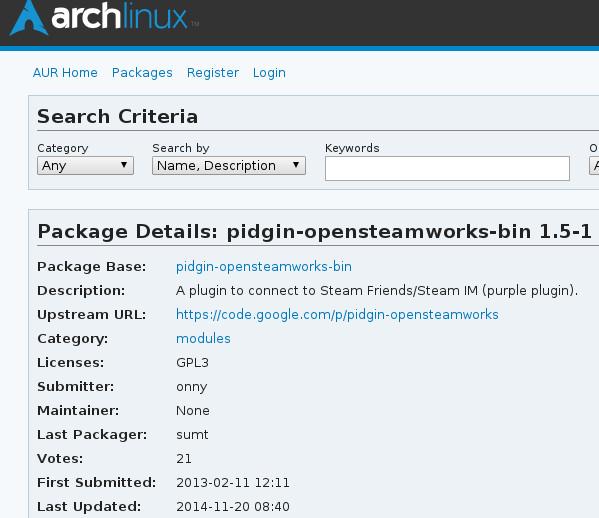Click the Steam Friends plugin description text
Image resolution: width=599 pixels, height=518 pixels.
coord(377,291)
